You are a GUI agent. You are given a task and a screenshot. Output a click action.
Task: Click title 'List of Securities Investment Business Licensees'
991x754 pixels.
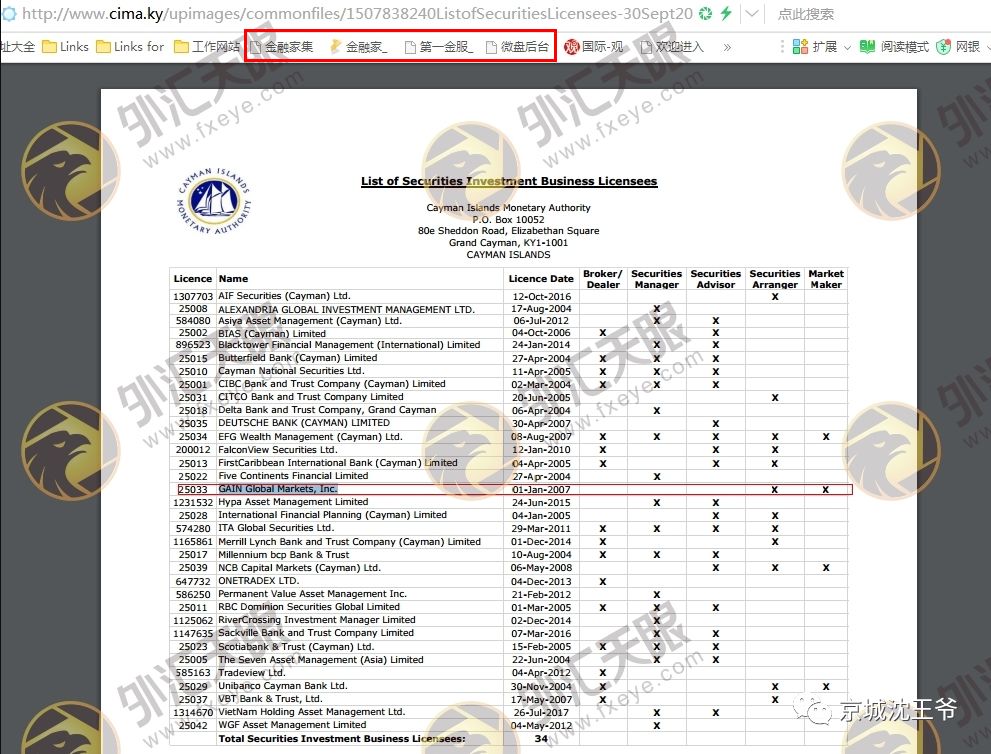point(509,181)
